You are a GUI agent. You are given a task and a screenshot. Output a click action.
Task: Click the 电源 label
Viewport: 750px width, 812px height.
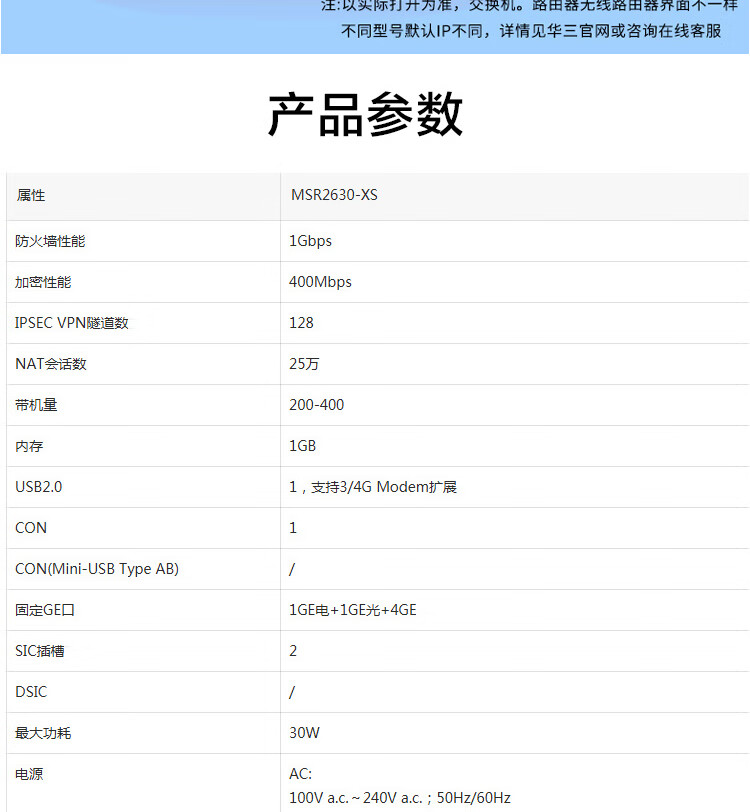[29, 774]
